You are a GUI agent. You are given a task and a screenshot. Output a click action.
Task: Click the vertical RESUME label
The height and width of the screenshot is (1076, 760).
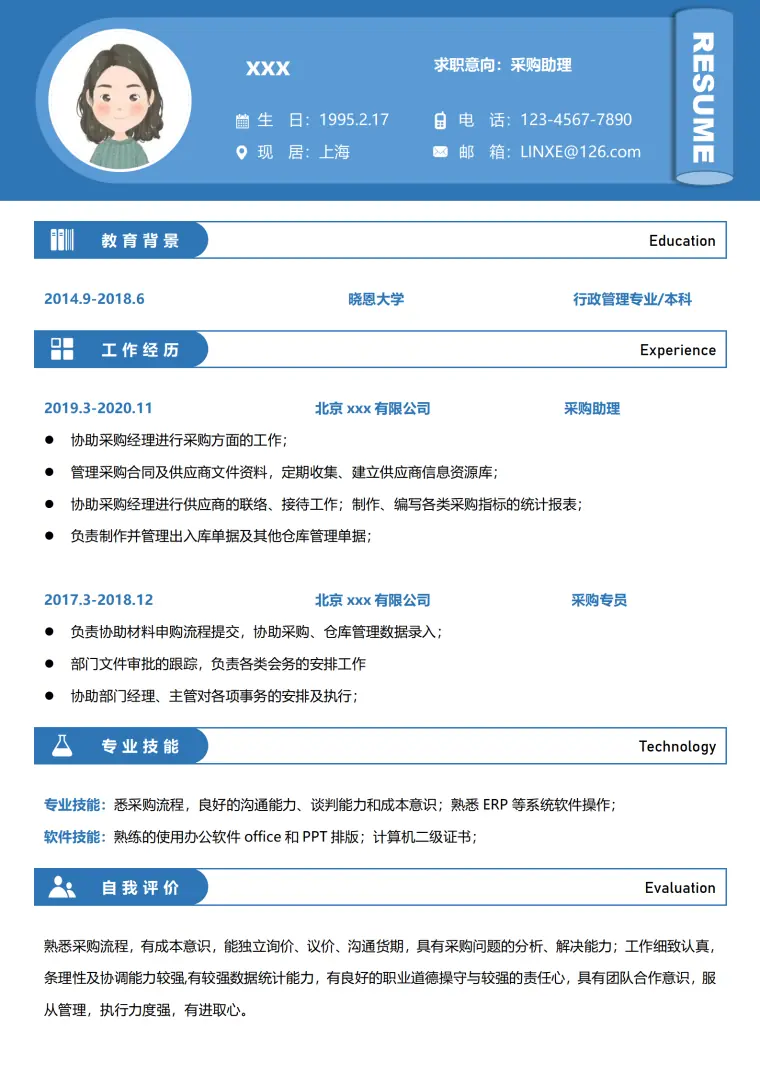pyautogui.click(x=703, y=97)
